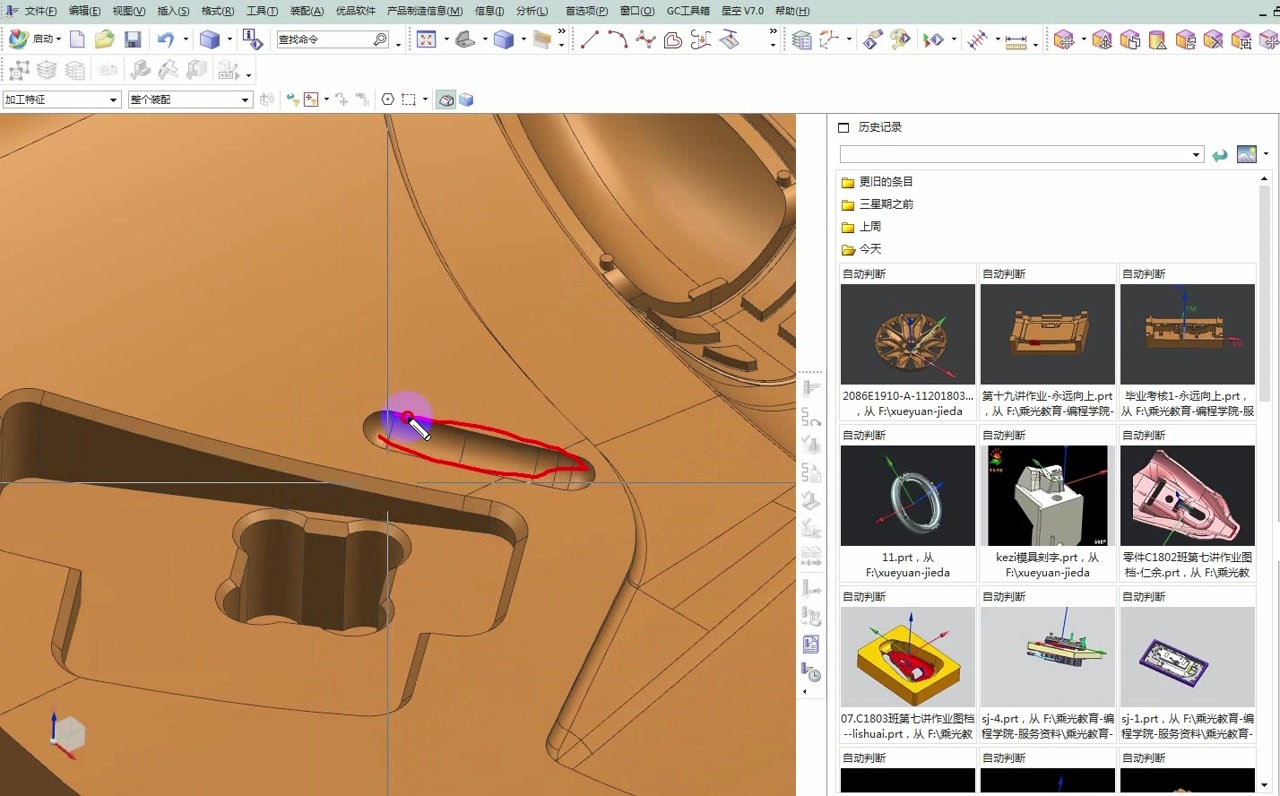Select the Arc curve tool
This screenshot has width=1280, height=796.
[618, 39]
